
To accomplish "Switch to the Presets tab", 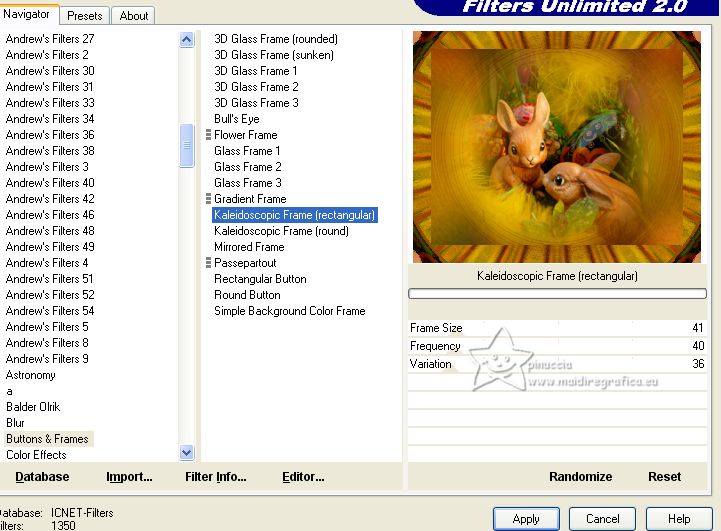I will click(85, 16).
